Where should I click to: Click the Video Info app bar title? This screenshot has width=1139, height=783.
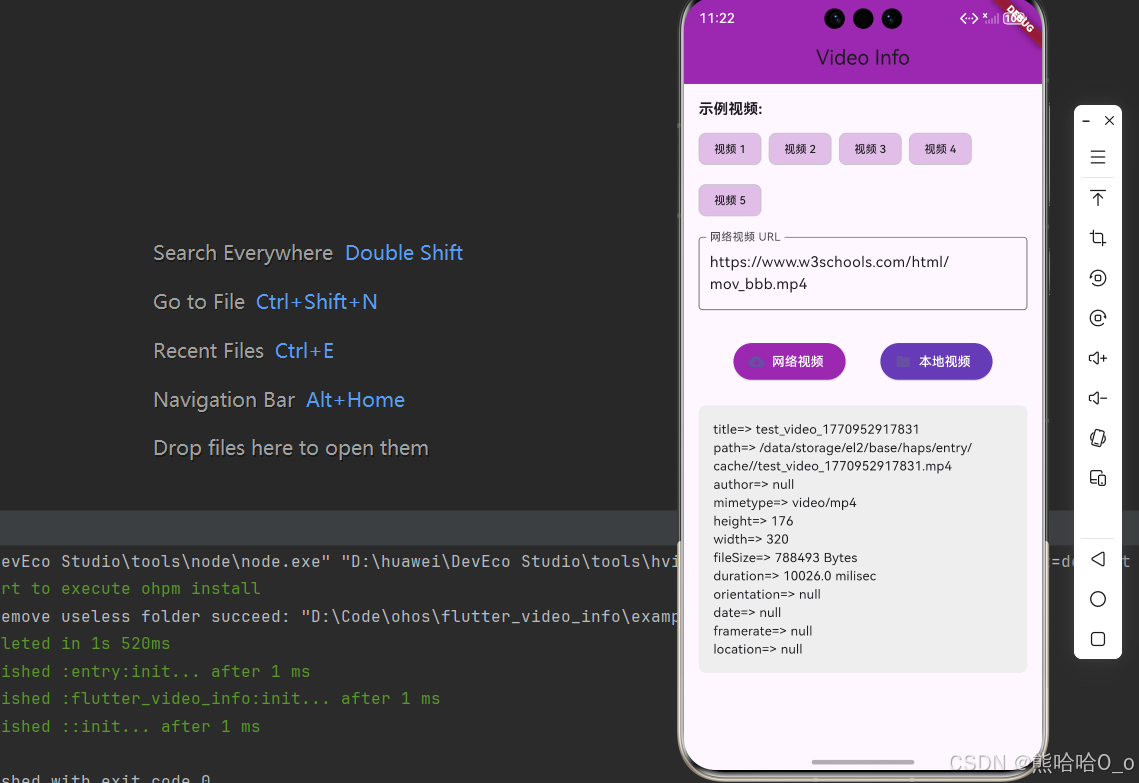click(x=862, y=57)
